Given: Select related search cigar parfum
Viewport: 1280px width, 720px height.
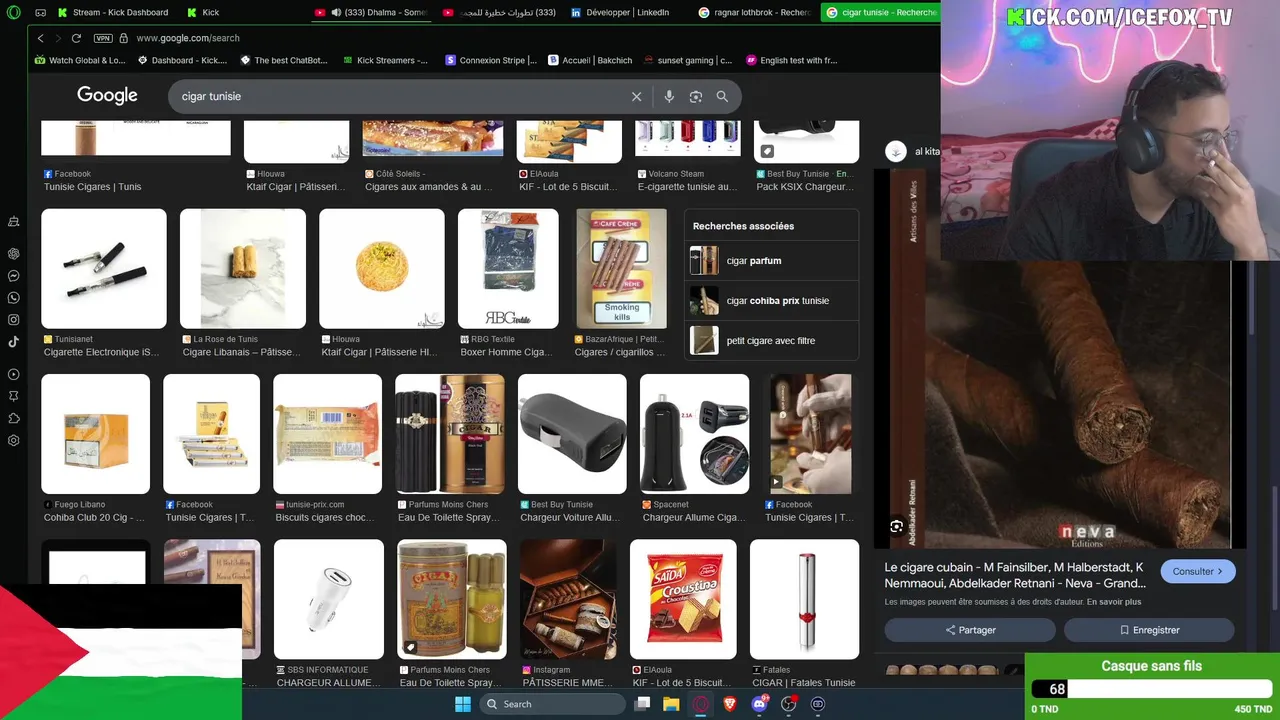Looking at the screenshot, I should click(x=771, y=261).
